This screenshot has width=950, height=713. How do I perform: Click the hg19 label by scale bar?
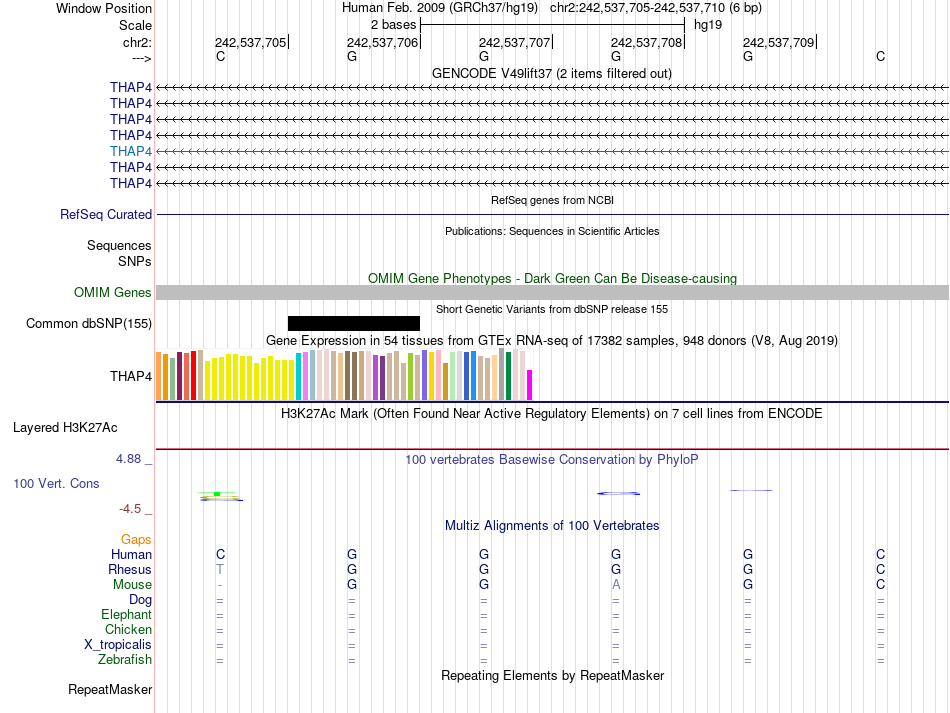(x=708, y=25)
